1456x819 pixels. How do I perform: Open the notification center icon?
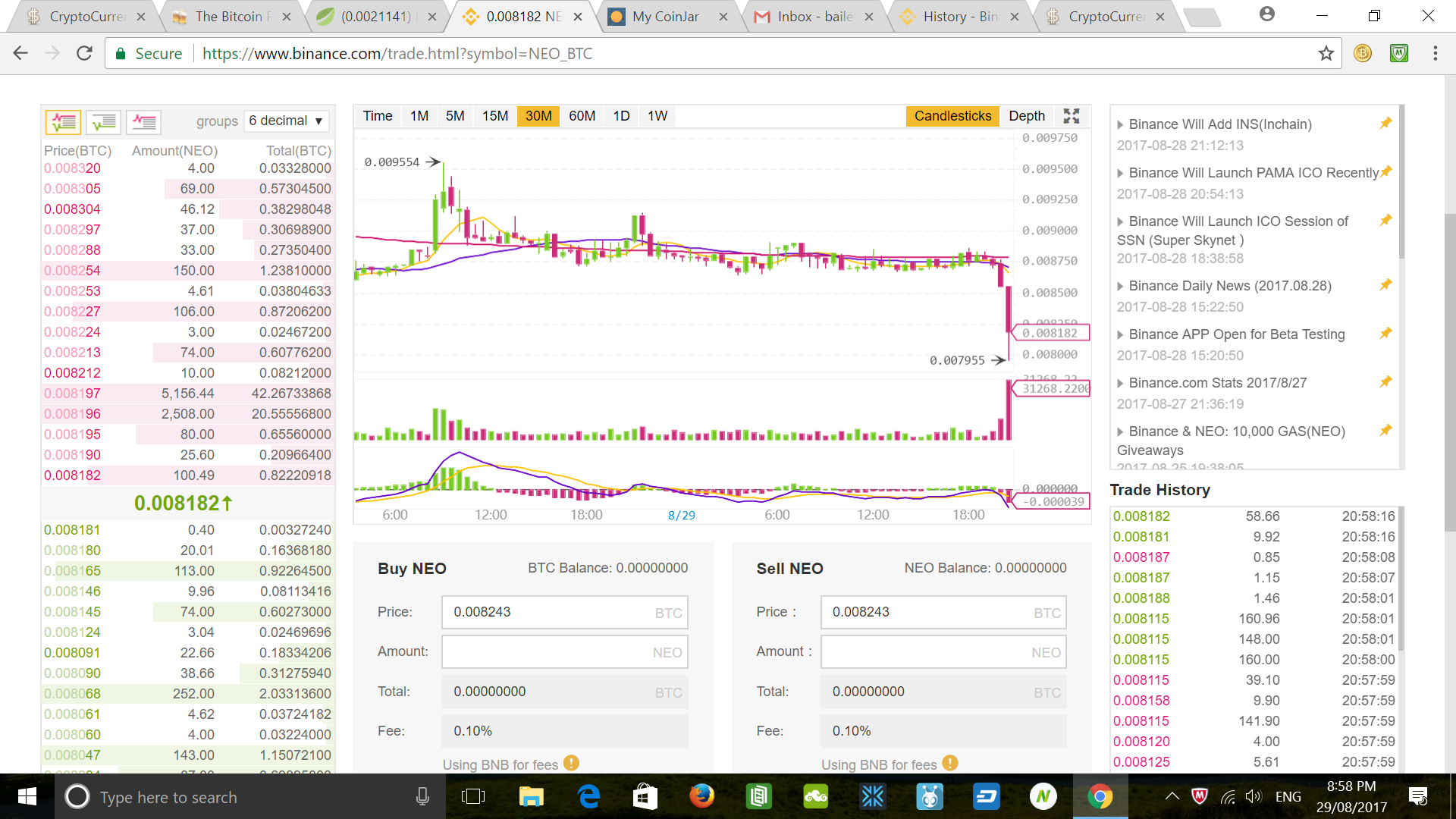[1417, 796]
